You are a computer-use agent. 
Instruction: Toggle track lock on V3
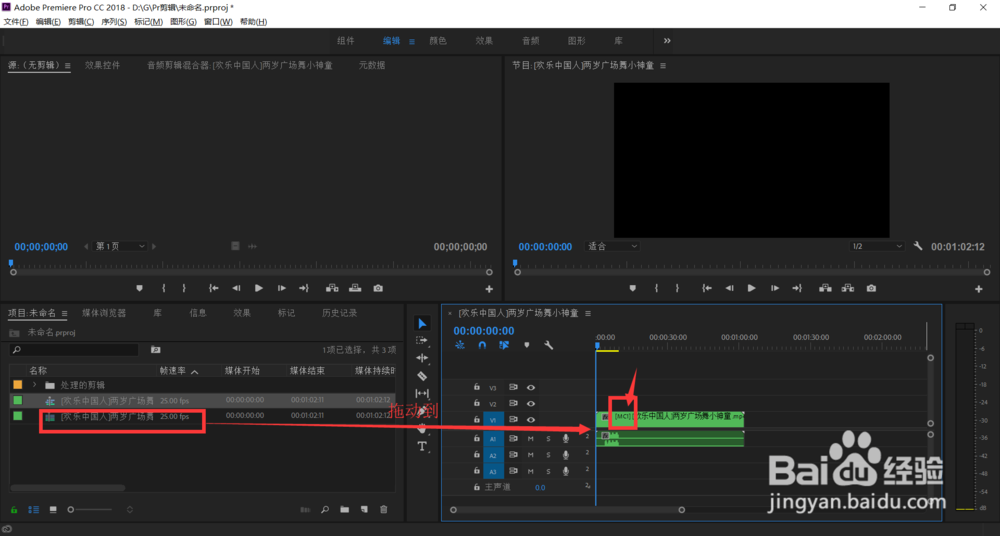click(x=476, y=387)
